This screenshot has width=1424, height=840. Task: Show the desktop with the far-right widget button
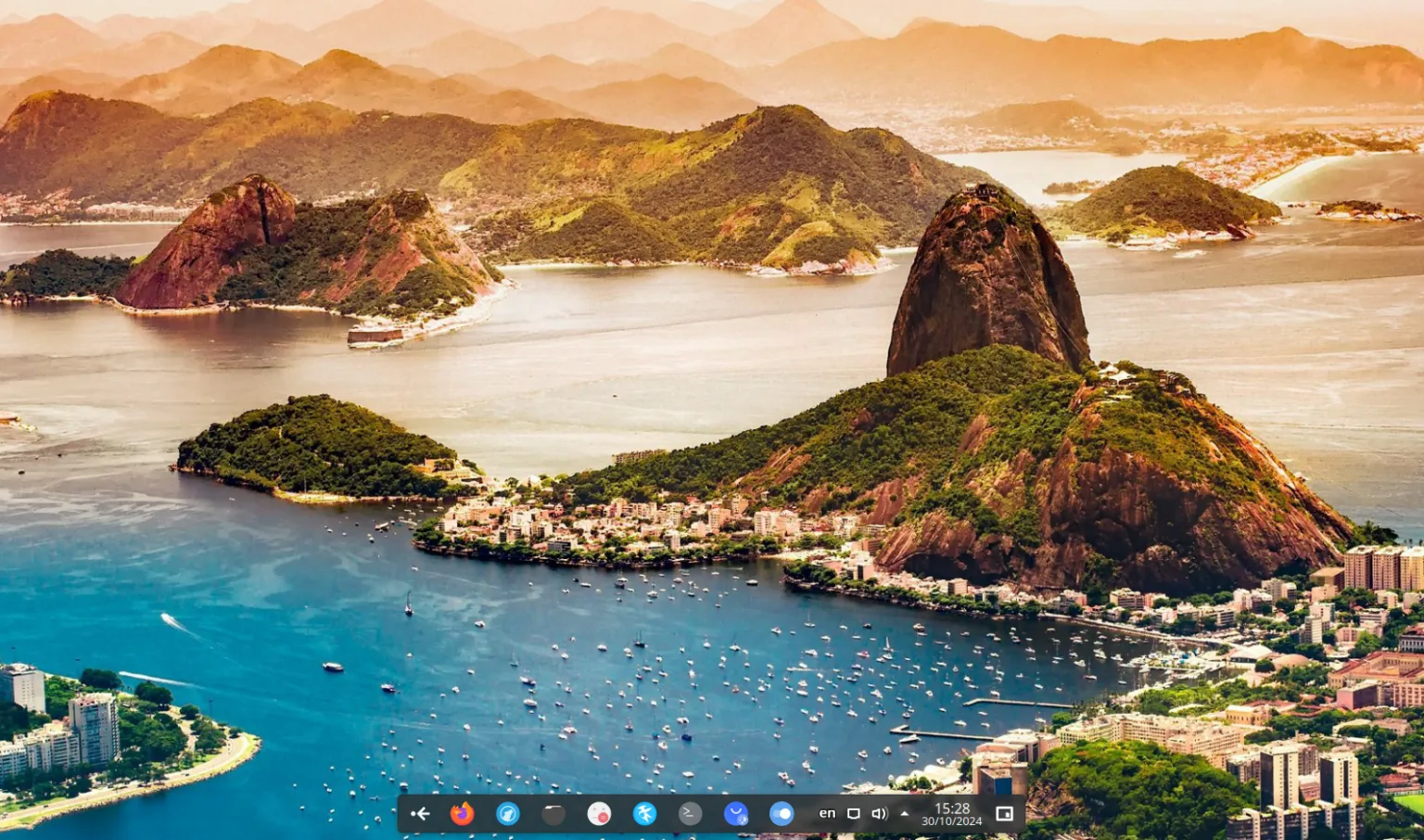[1004, 813]
